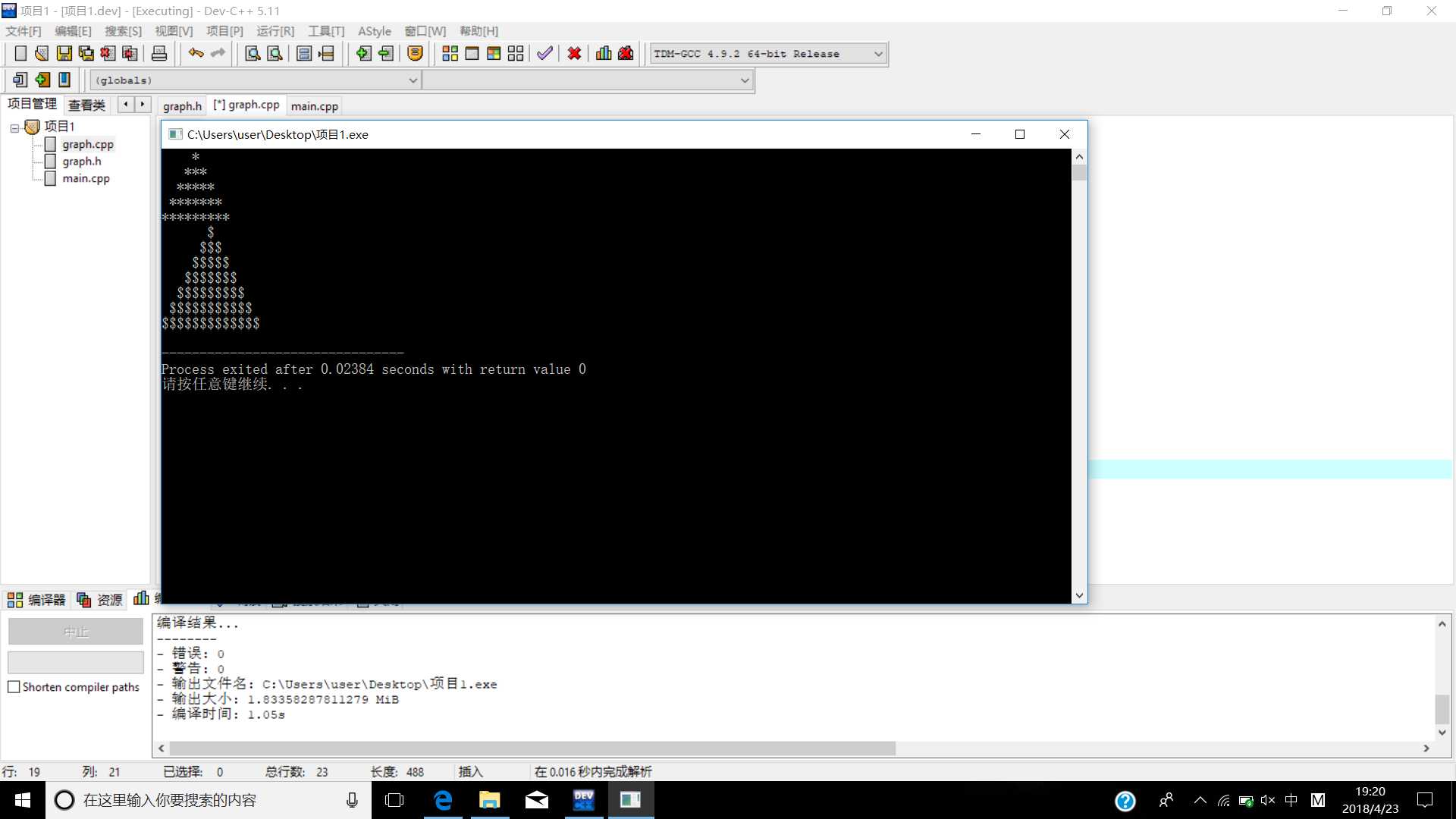Open the 编辑[E] menu
Screen dimensions: 1456x819
tap(73, 31)
